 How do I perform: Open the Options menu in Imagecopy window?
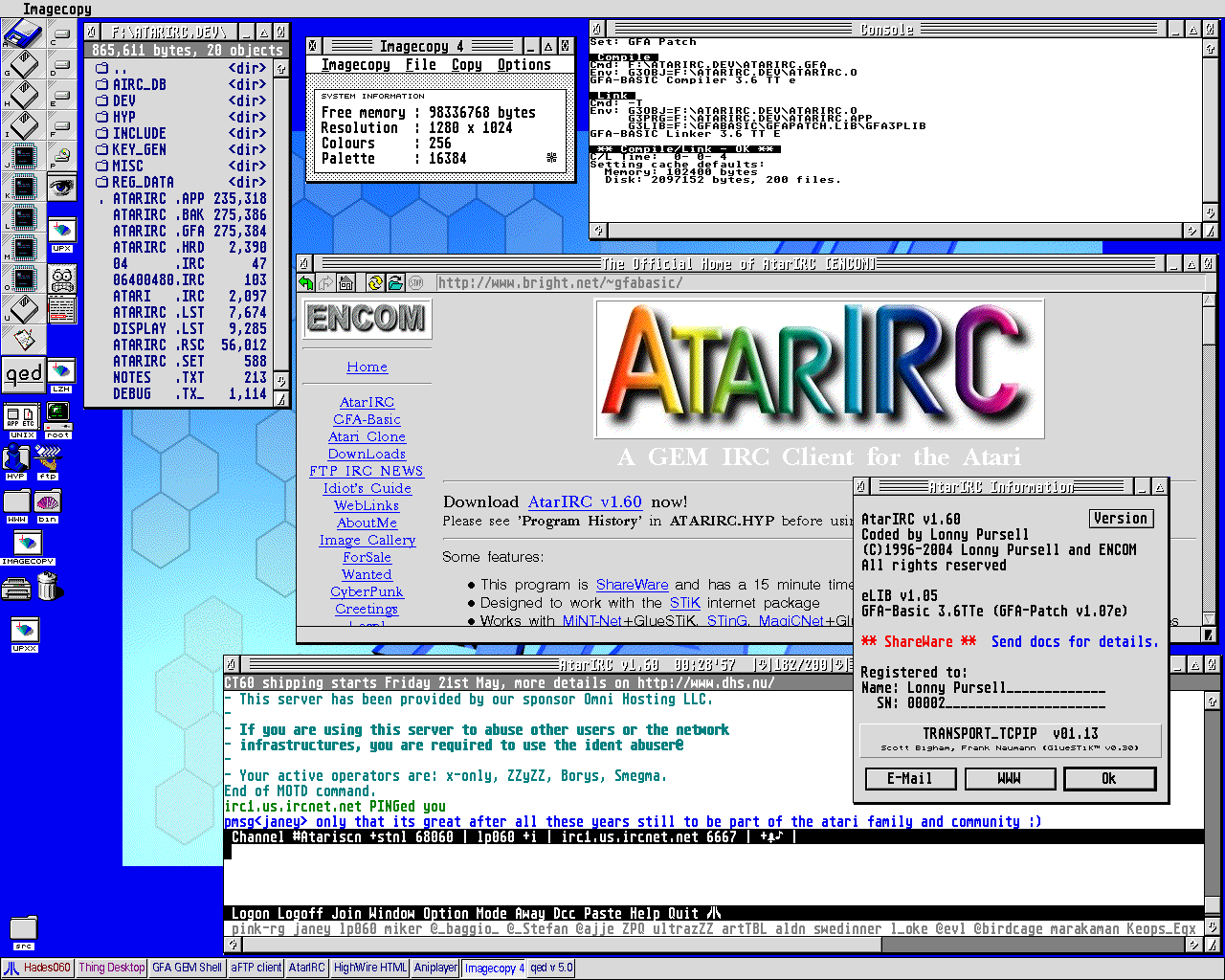click(x=523, y=65)
